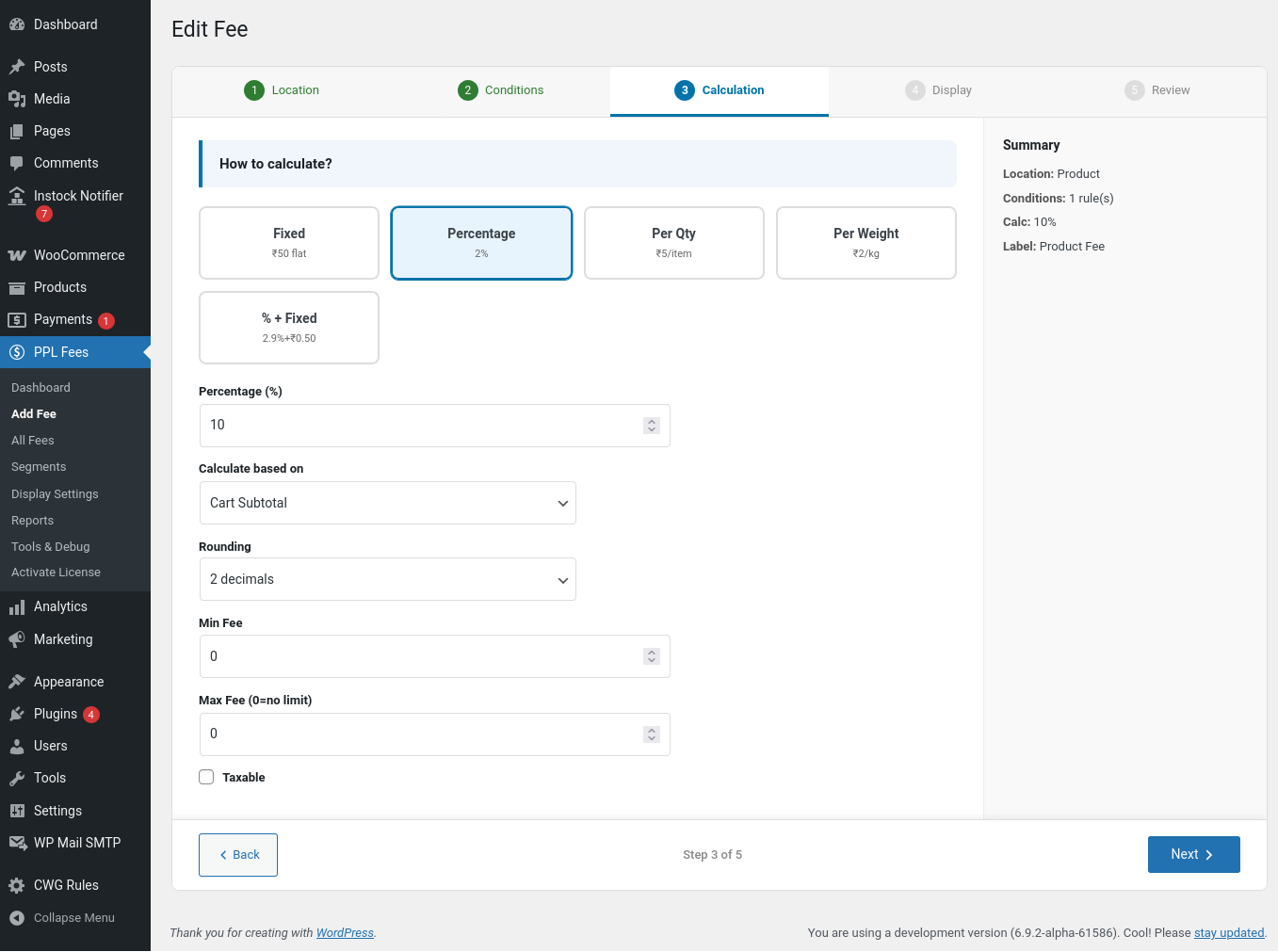This screenshot has width=1278, height=952.
Task: Click the Back button
Action: click(x=238, y=854)
